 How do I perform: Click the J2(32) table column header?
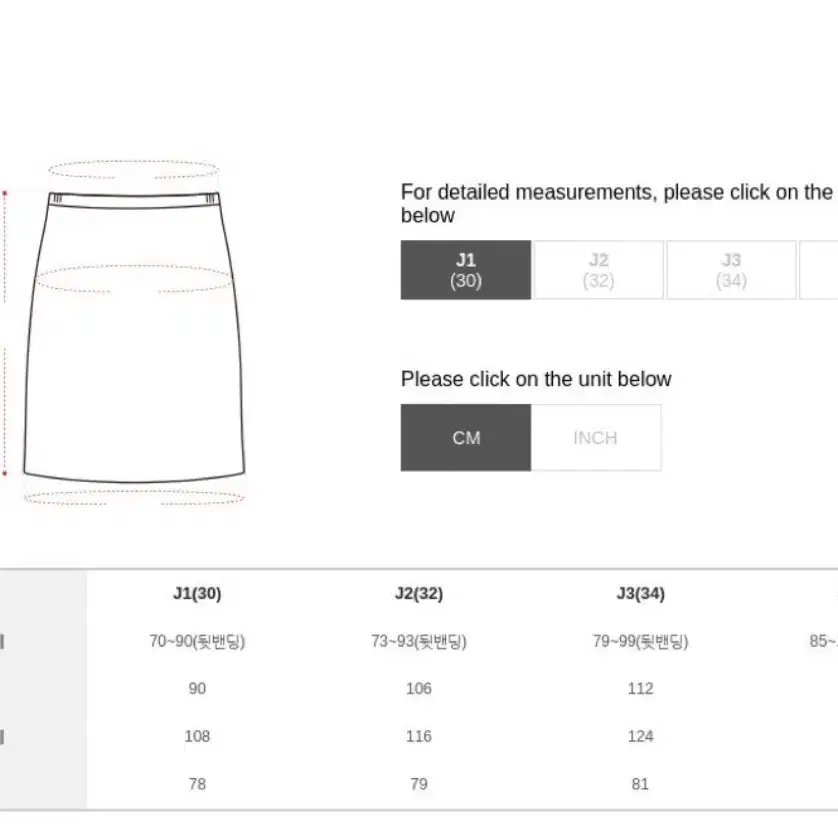pyautogui.click(x=419, y=593)
